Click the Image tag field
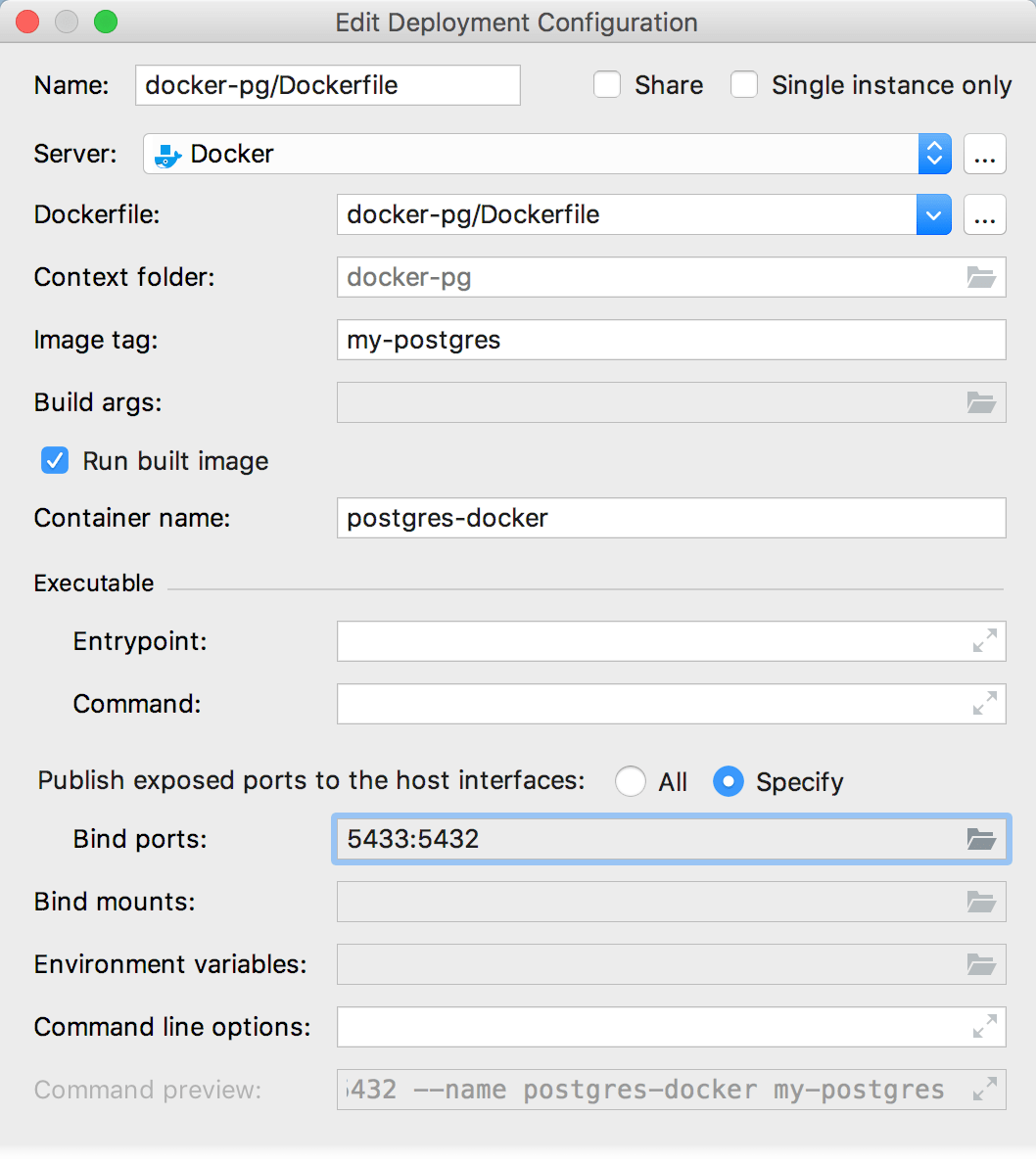1036x1163 pixels. [x=671, y=340]
